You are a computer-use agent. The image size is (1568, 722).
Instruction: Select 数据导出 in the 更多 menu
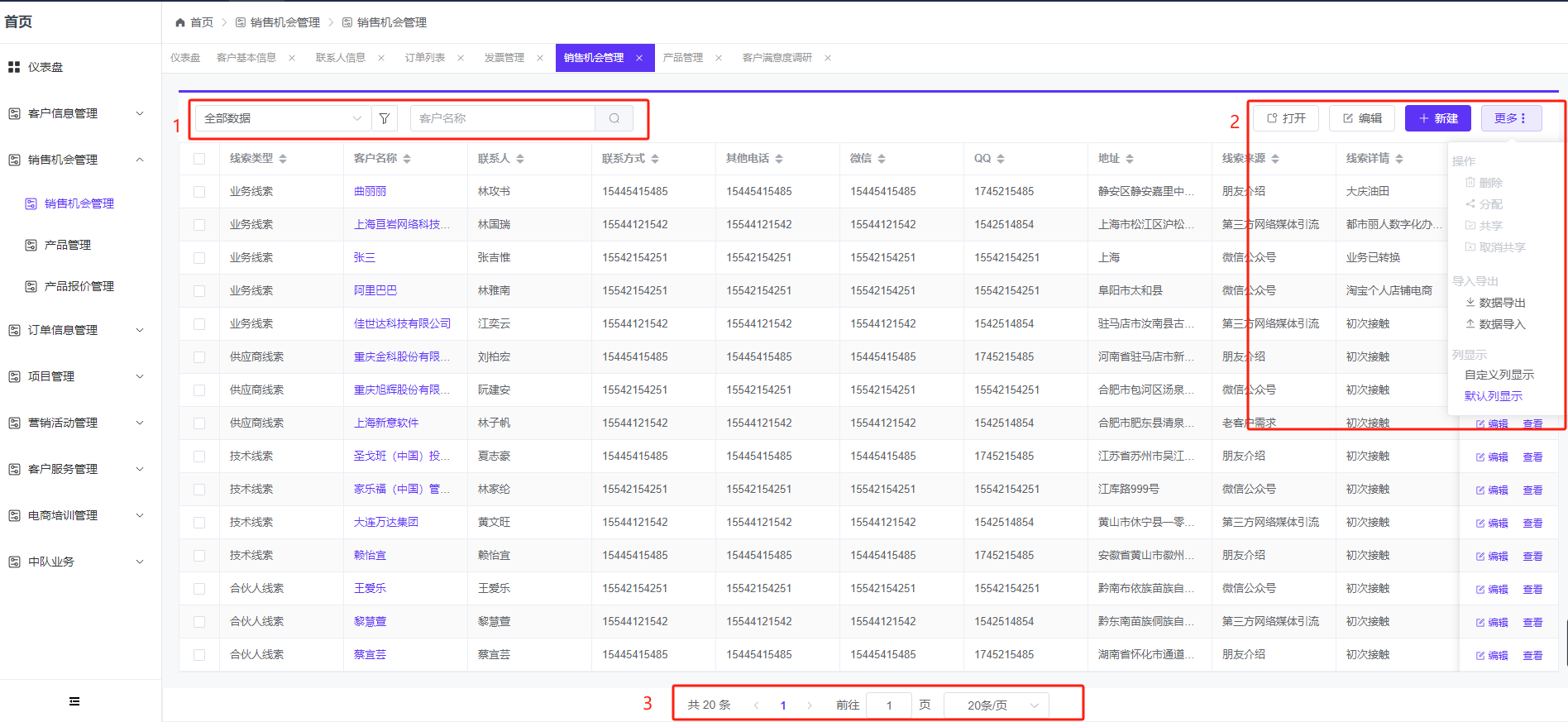pyautogui.click(x=1495, y=303)
